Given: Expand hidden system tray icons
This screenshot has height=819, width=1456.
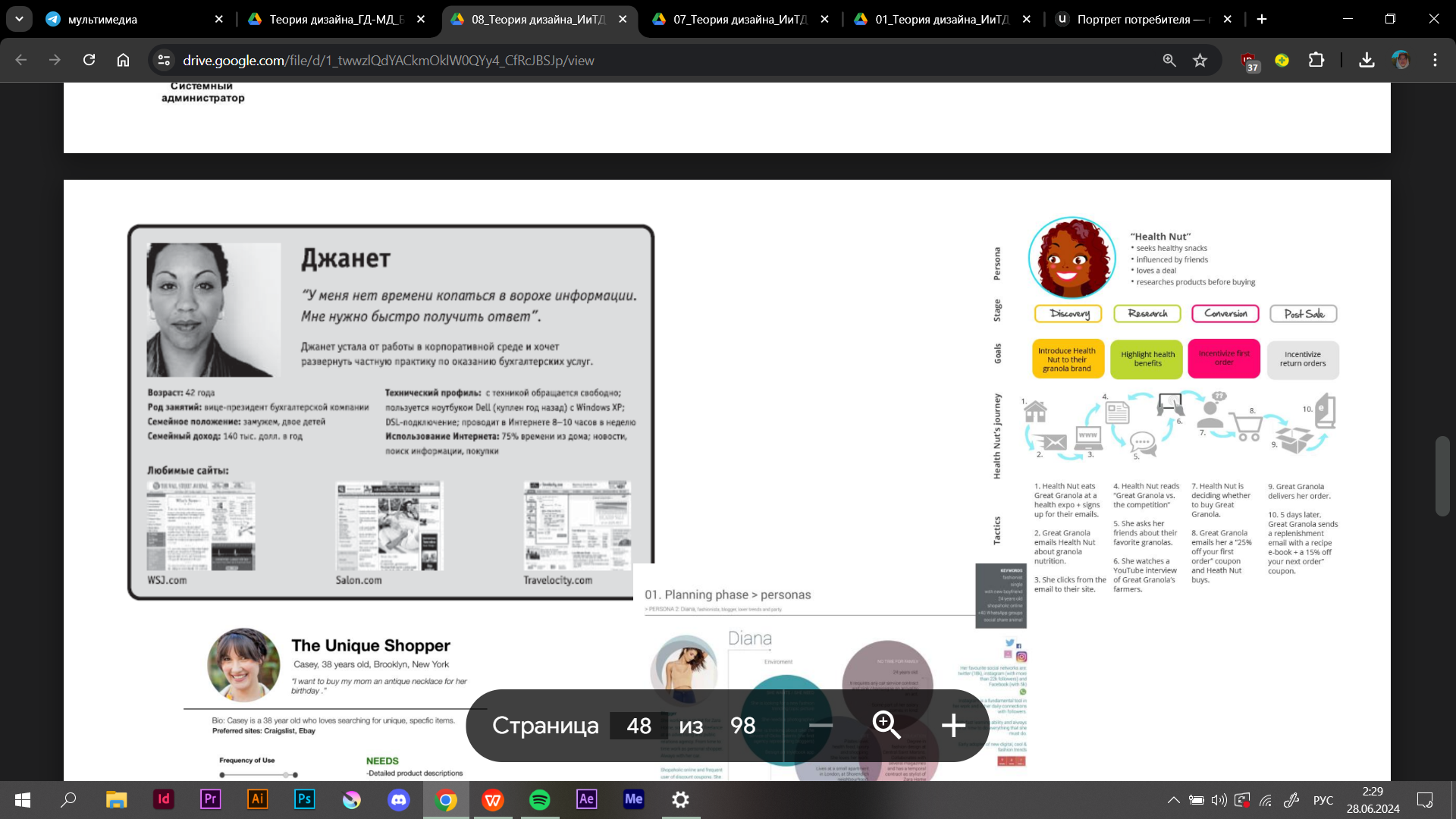Looking at the screenshot, I should point(1173,800).
